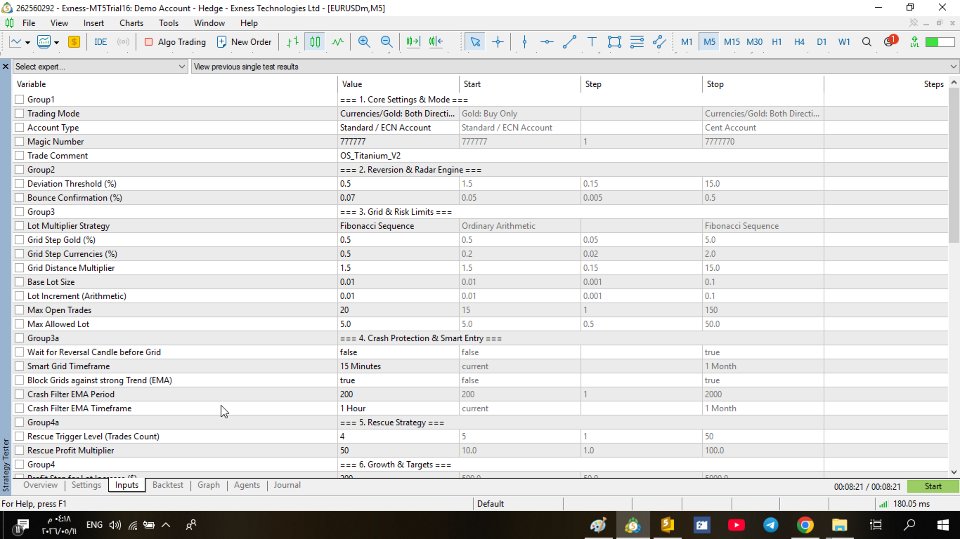Zoom in on the chart
Screen dimensions: 960x539
tap(364, 42)
